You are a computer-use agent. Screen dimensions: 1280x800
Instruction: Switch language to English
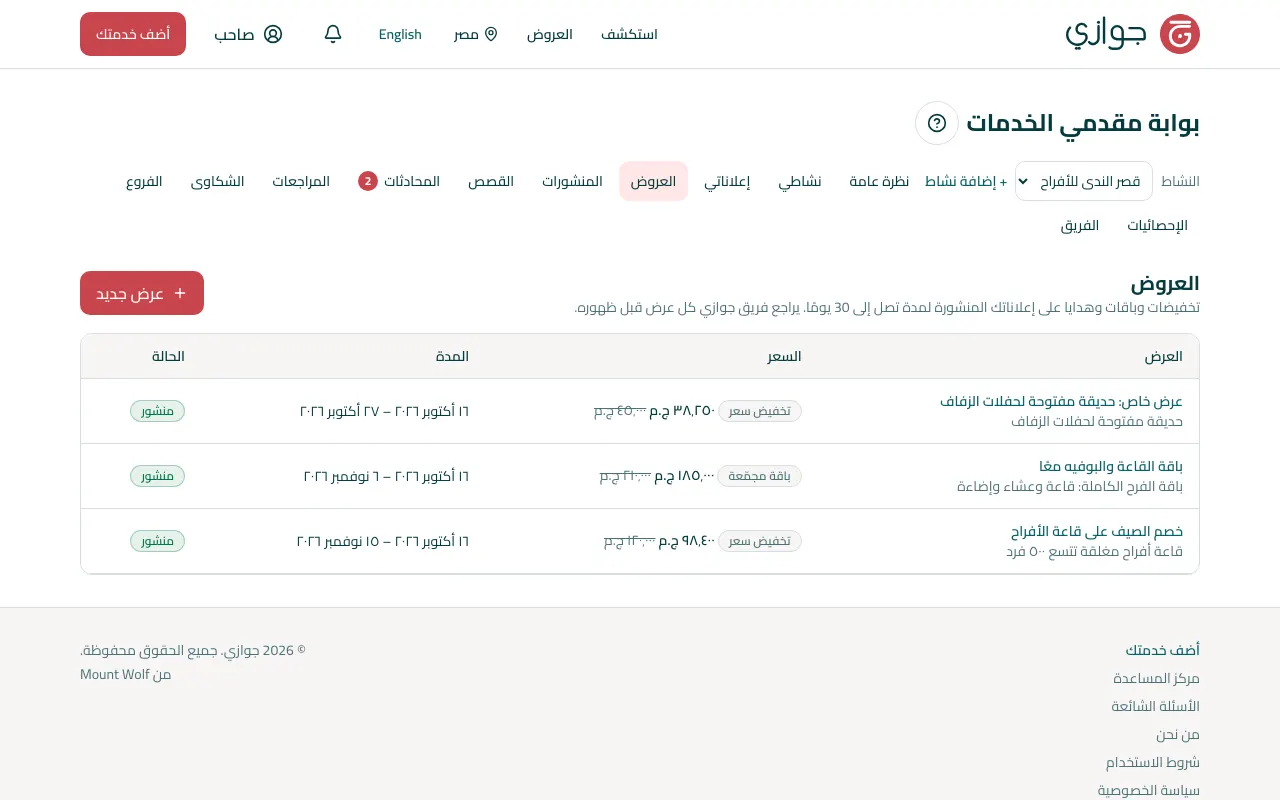(400, 34)
